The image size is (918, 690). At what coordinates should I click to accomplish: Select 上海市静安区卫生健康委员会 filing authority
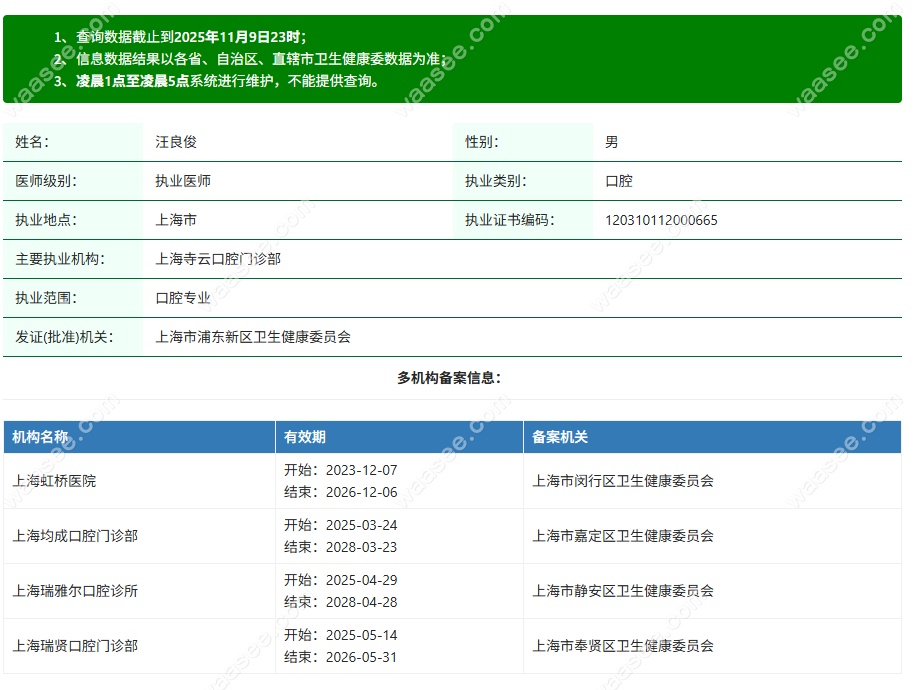click(x=623, y=591)
